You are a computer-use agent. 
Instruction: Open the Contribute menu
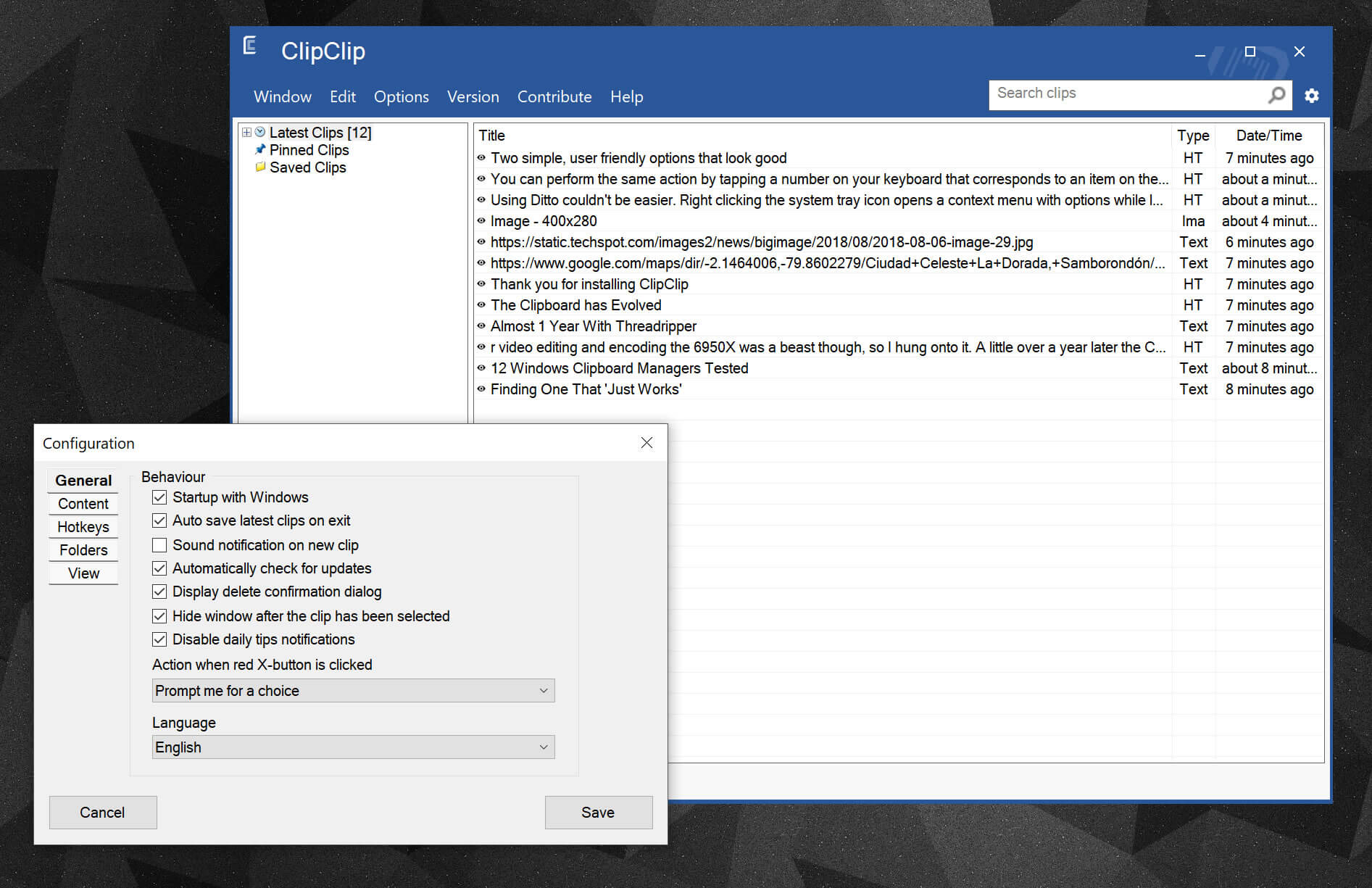point(554,96)
